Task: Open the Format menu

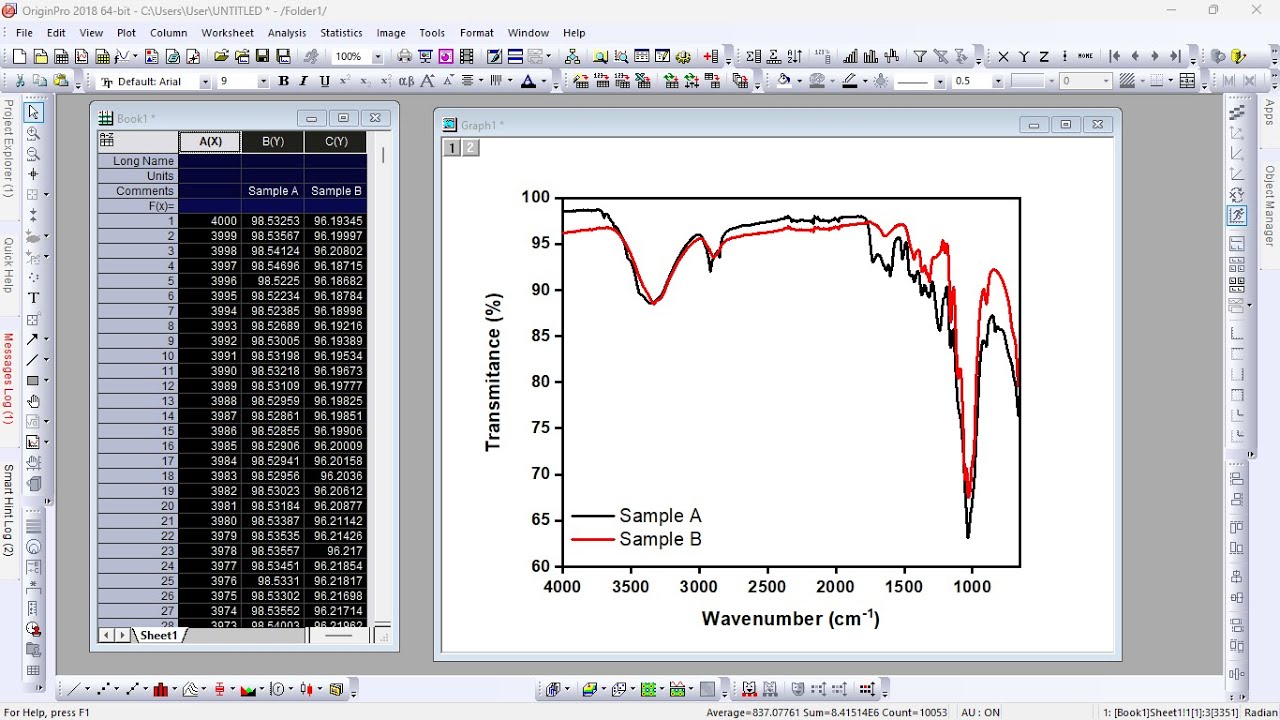Action: (x=477, y=33)
